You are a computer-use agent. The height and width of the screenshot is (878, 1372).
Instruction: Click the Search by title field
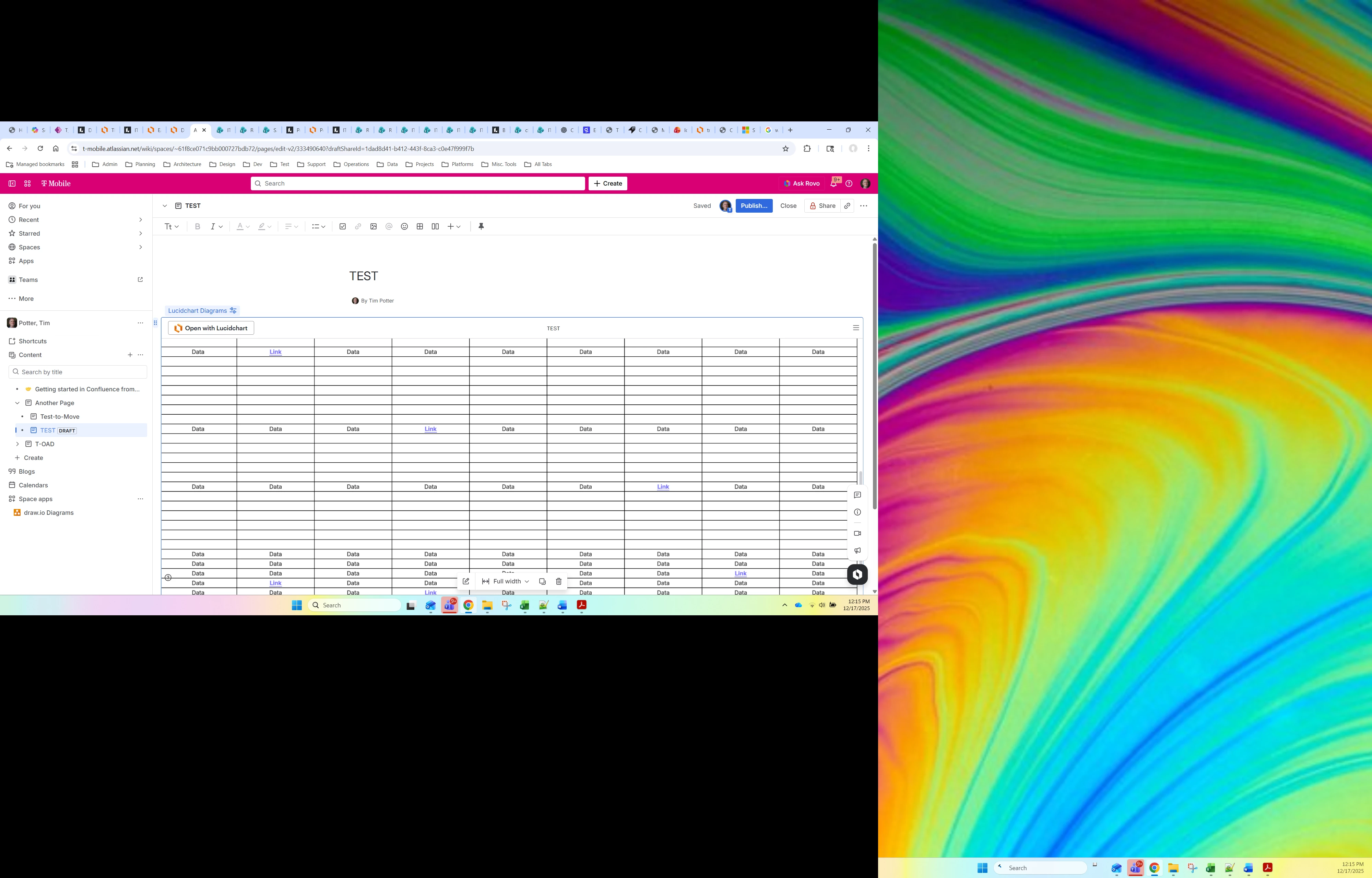78,372
